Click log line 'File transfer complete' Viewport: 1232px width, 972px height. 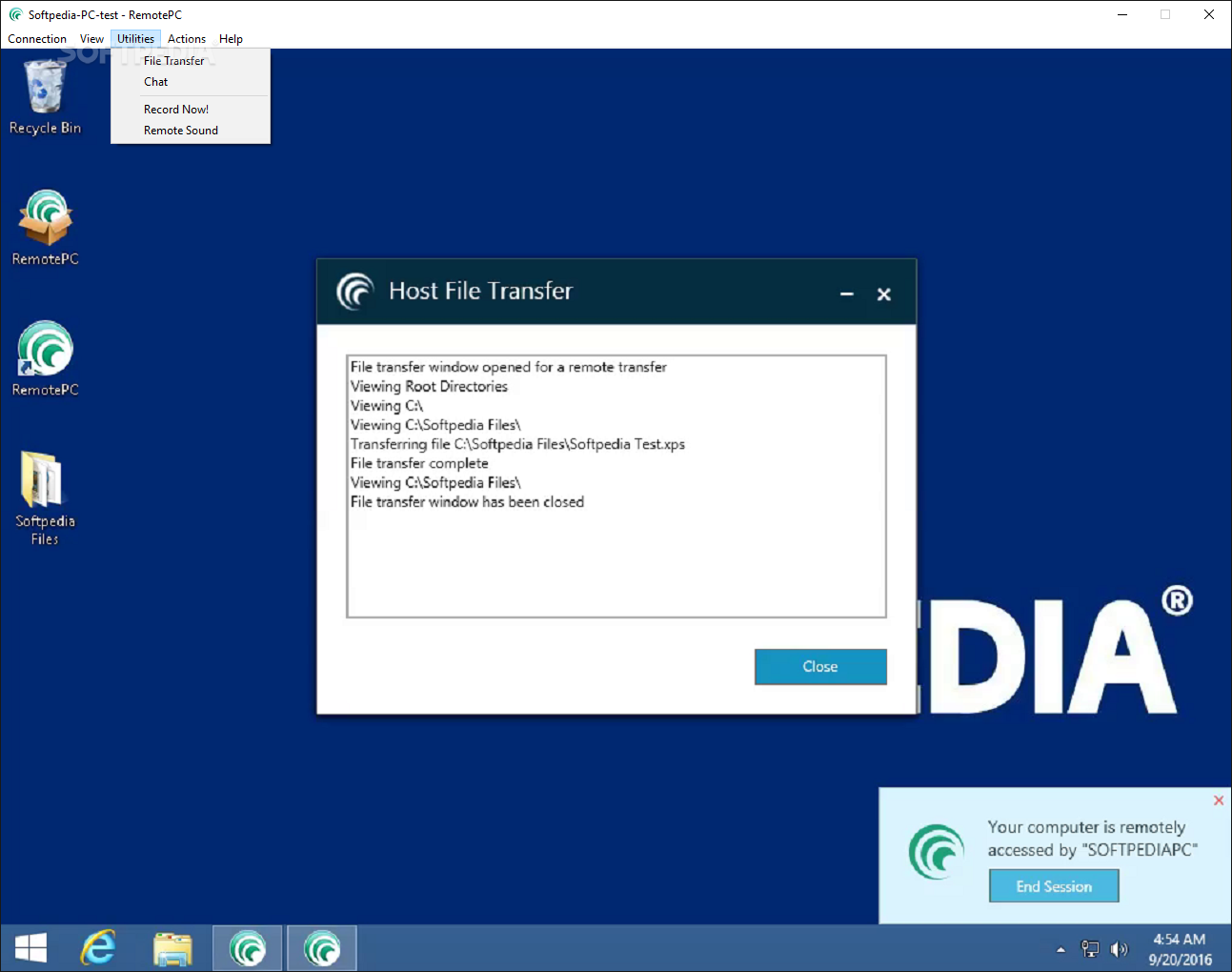[x=419, y=464]
